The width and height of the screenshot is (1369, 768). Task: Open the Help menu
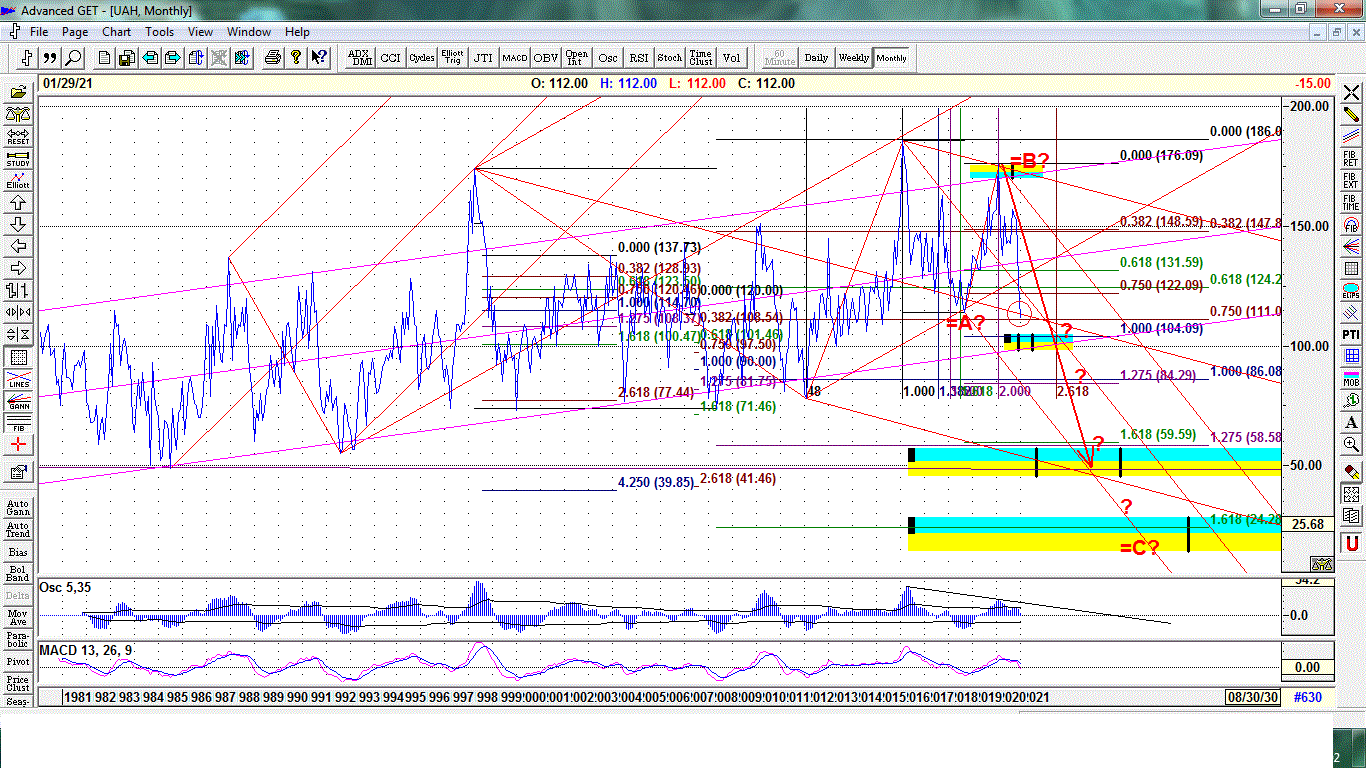click(297, 31)
